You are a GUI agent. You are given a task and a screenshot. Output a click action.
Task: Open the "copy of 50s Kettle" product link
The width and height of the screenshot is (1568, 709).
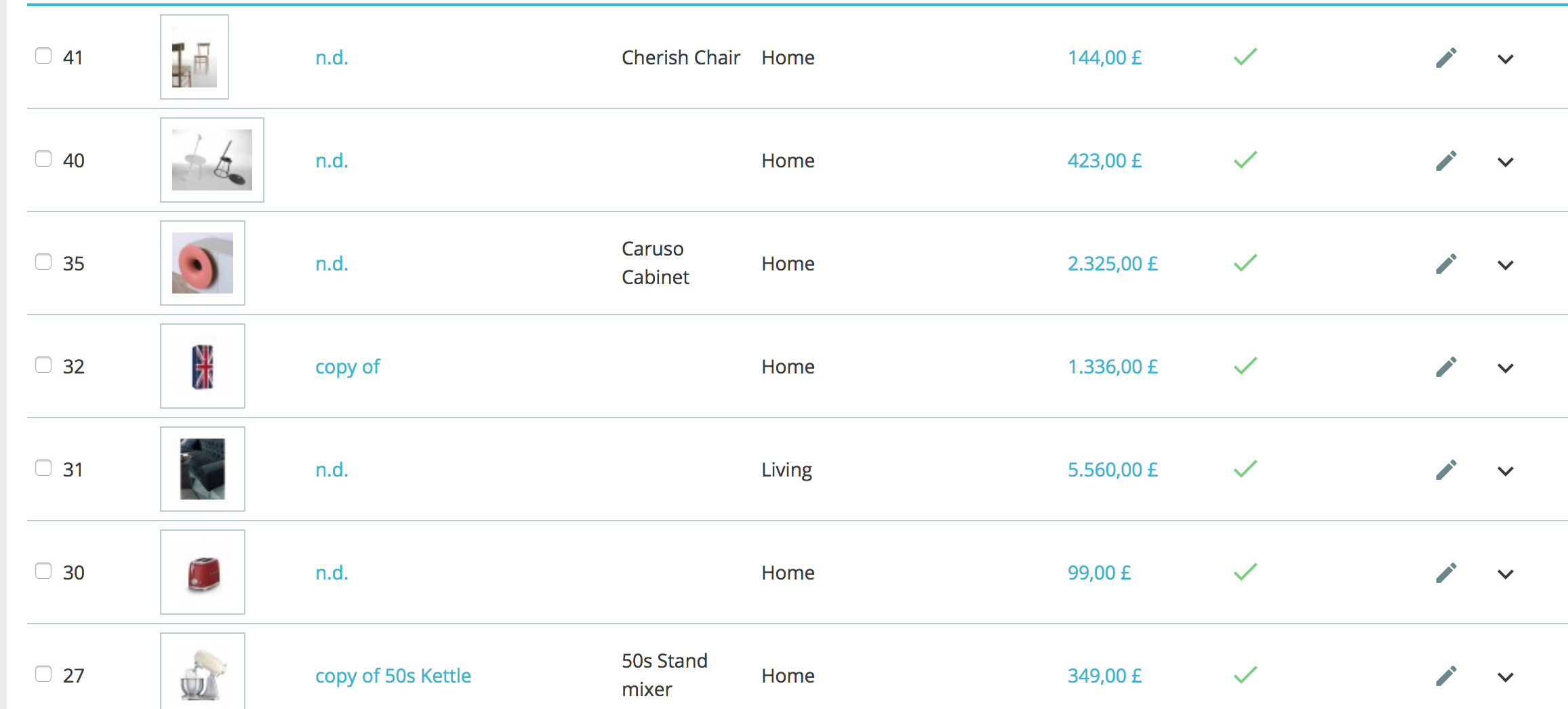click(393, 676)
